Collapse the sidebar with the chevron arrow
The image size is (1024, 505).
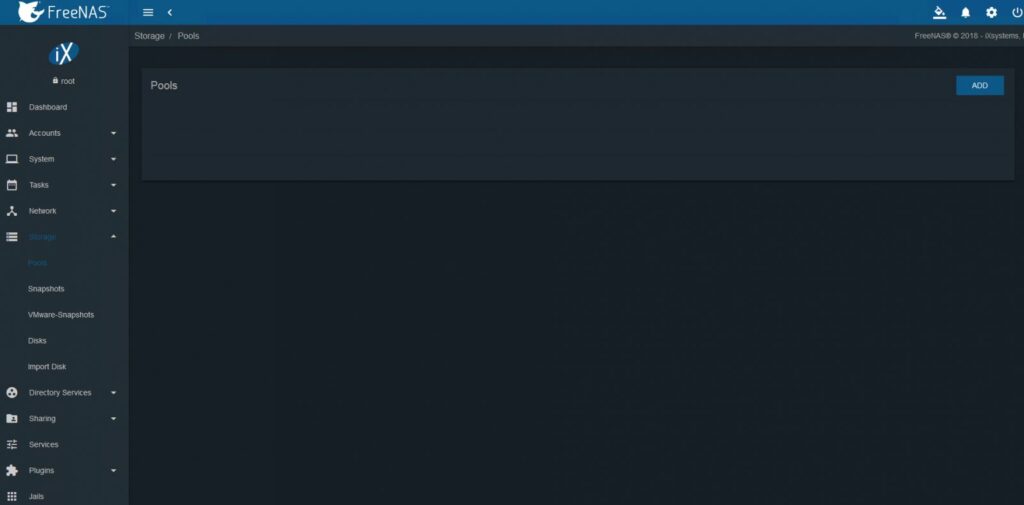pyautogui.click(x=170, y=12)
